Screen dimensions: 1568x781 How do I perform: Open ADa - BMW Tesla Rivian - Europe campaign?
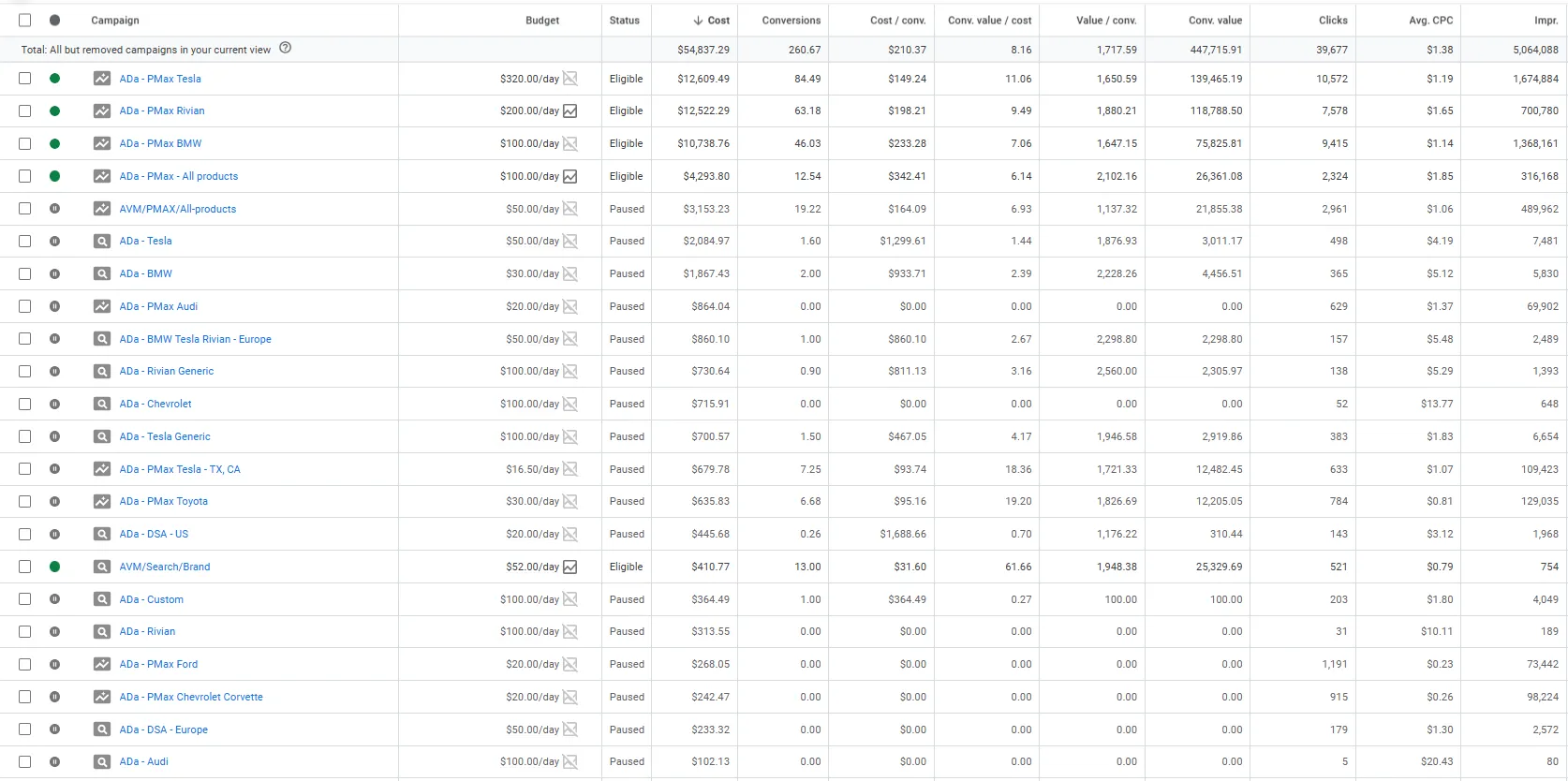pyautogui.click(x=196, y=339)
